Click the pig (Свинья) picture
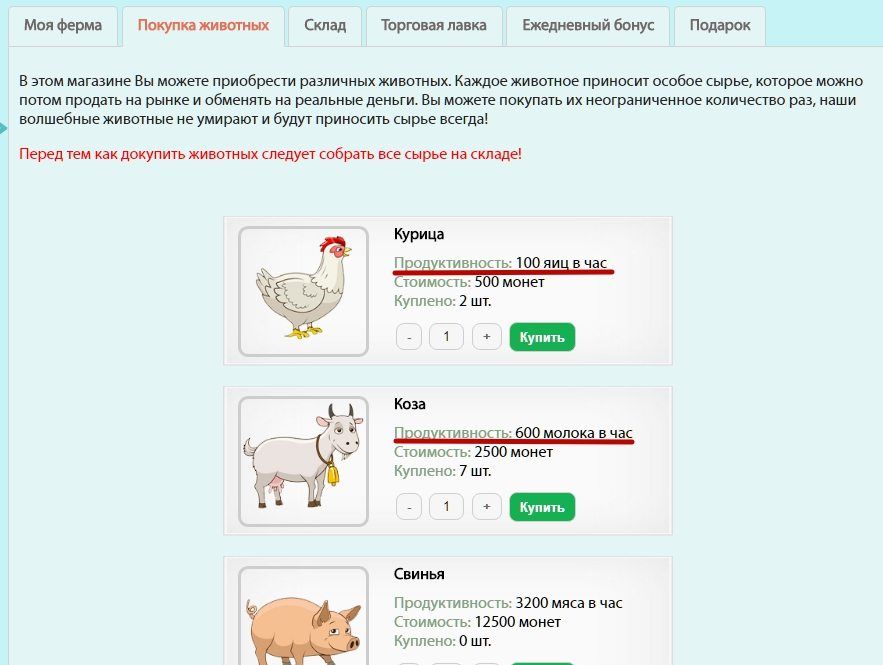Viewport: 883px width, 665px height. (x=304, y=616)
